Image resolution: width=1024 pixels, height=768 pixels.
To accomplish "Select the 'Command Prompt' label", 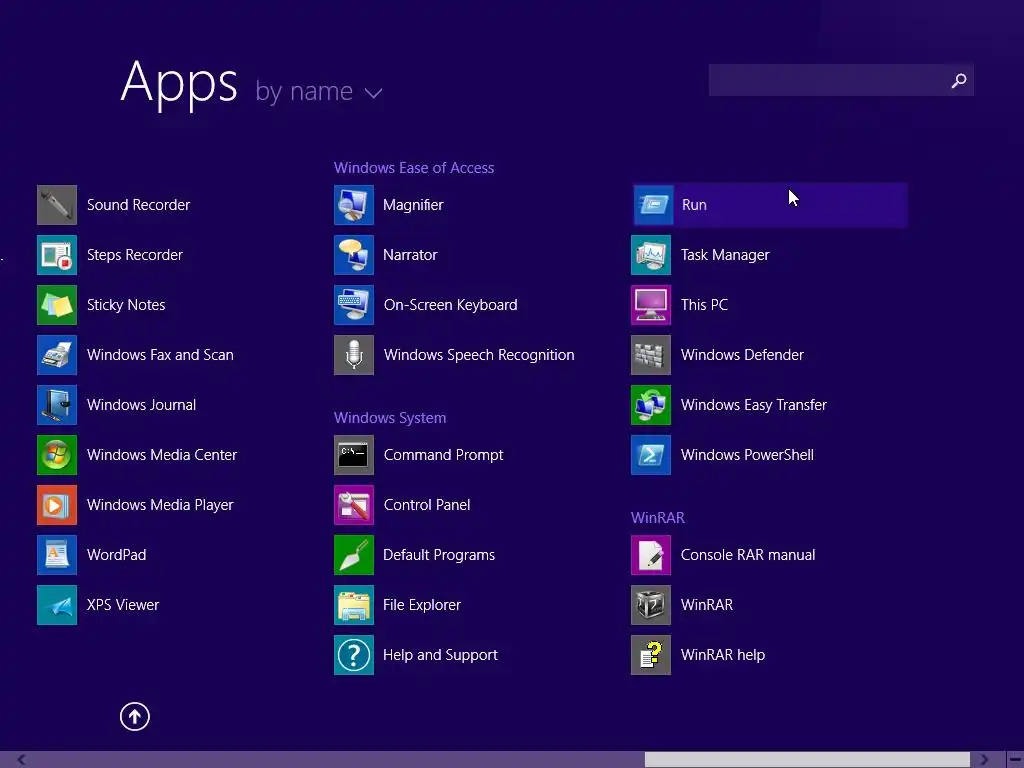I will pos(443,455).
